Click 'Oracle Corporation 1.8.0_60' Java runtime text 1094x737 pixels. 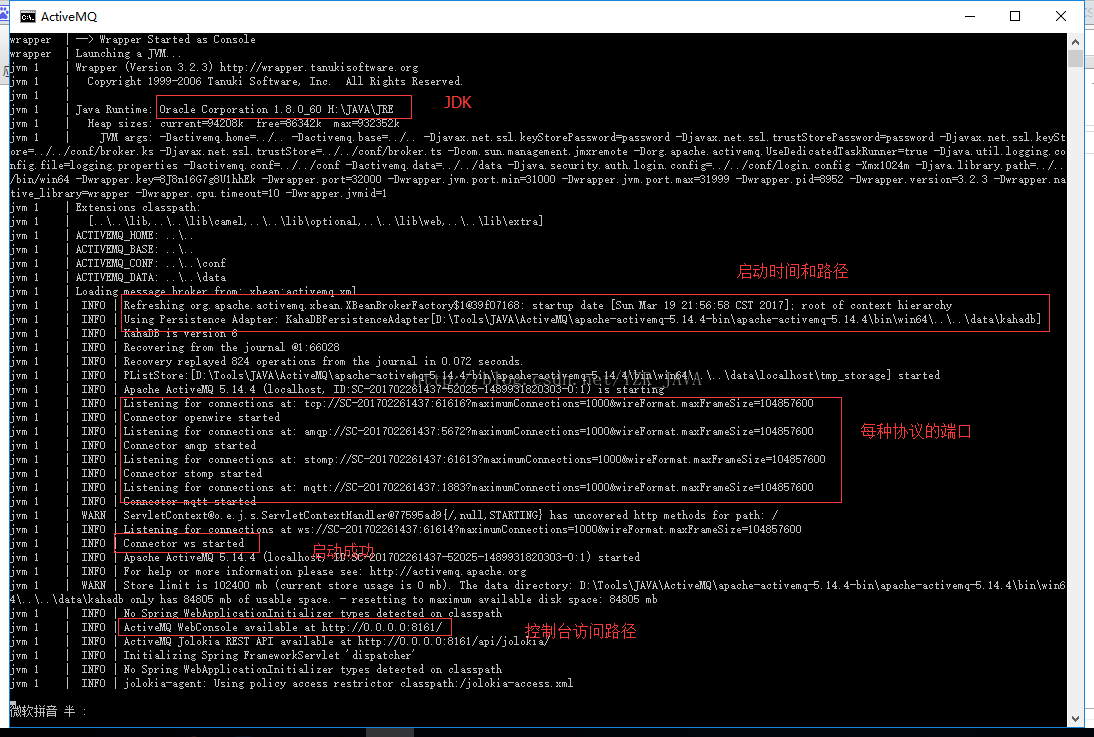click(240, 110)
